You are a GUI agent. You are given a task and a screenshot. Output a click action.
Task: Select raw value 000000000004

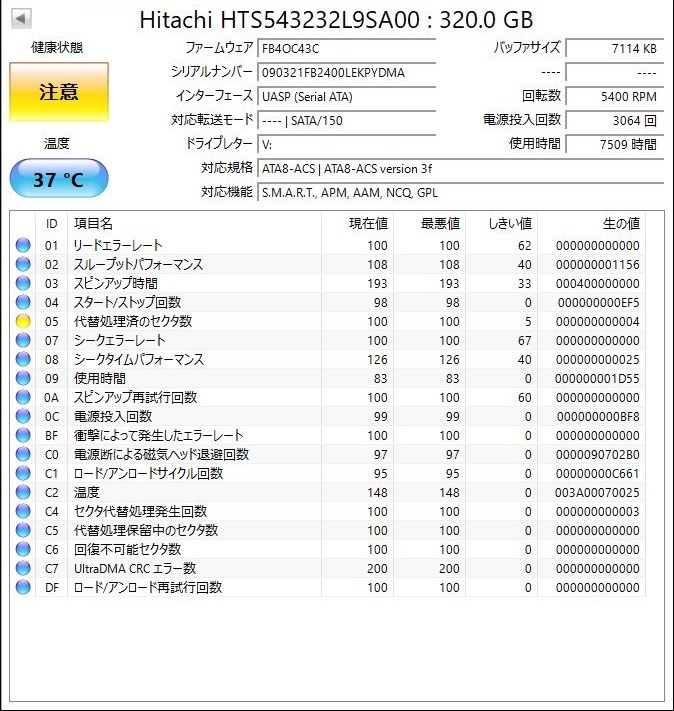[x=597, y=321]
